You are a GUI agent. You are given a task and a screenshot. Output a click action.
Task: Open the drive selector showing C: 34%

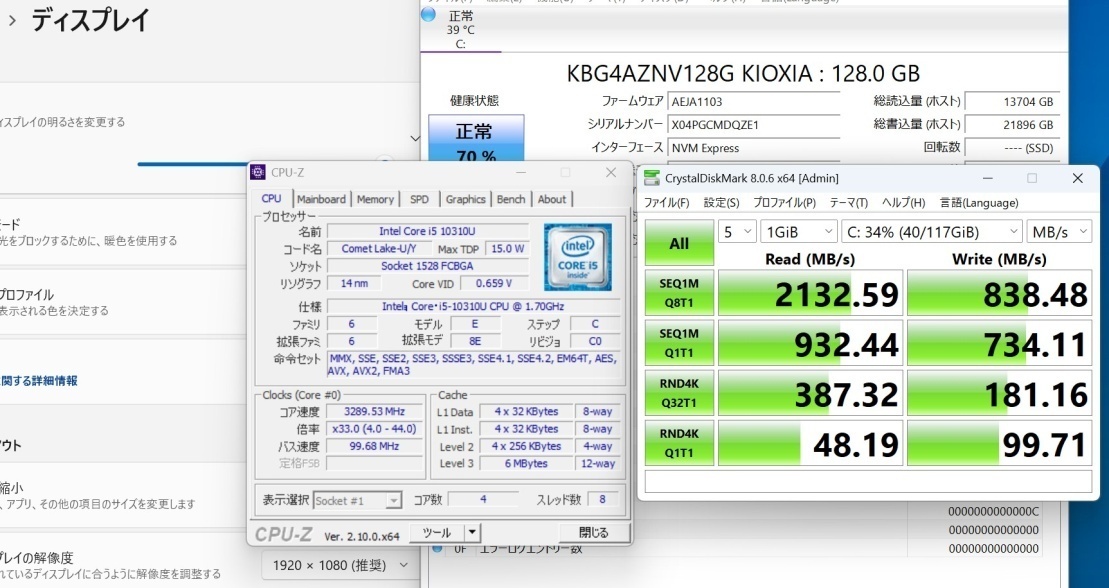coord(929,230)
